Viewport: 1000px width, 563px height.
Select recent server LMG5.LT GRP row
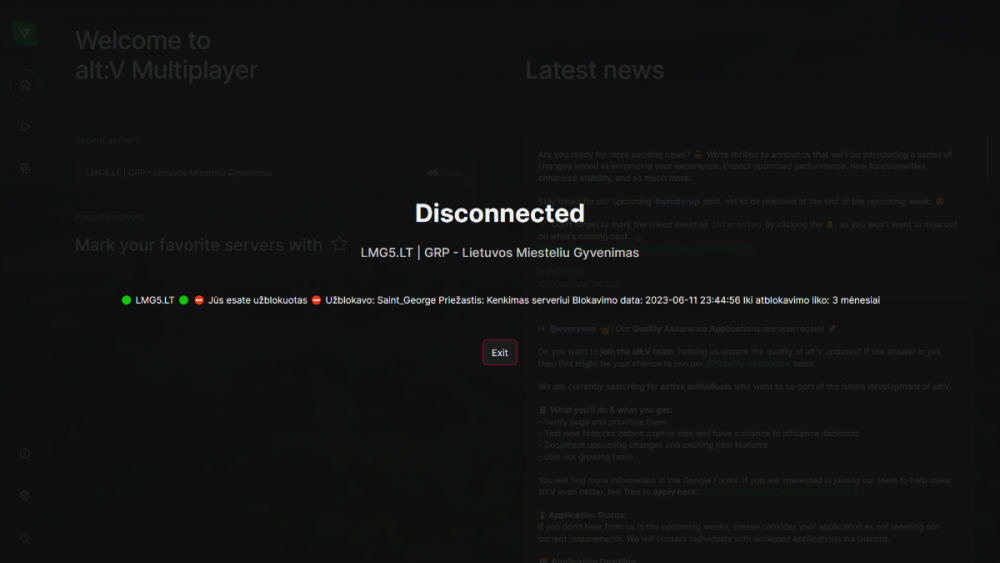275,173
